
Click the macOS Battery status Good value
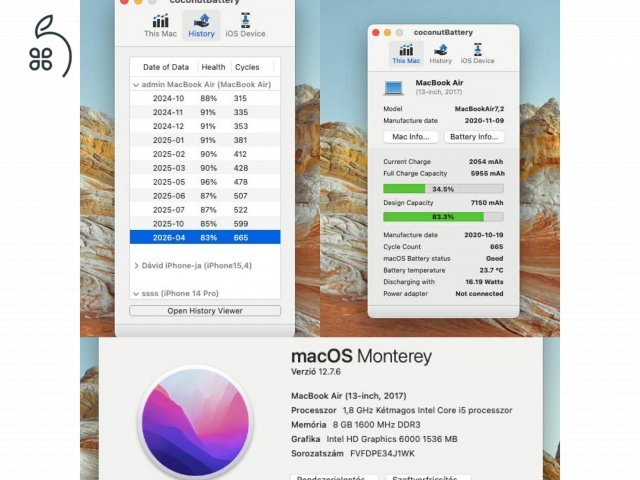[x=495, y=259]
